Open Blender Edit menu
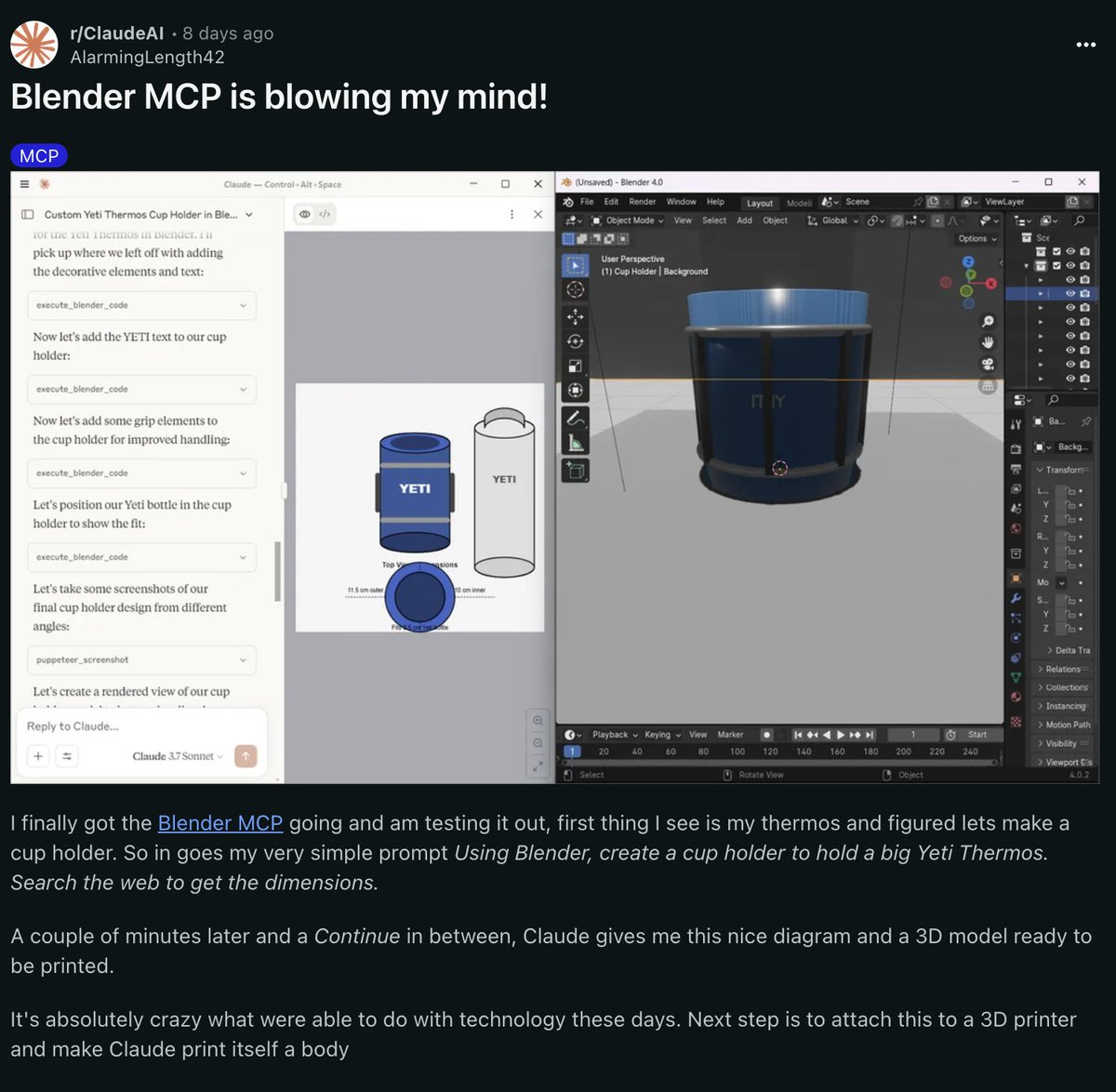The height and width of the screenshot is (1092, 1116). point(611,202)
